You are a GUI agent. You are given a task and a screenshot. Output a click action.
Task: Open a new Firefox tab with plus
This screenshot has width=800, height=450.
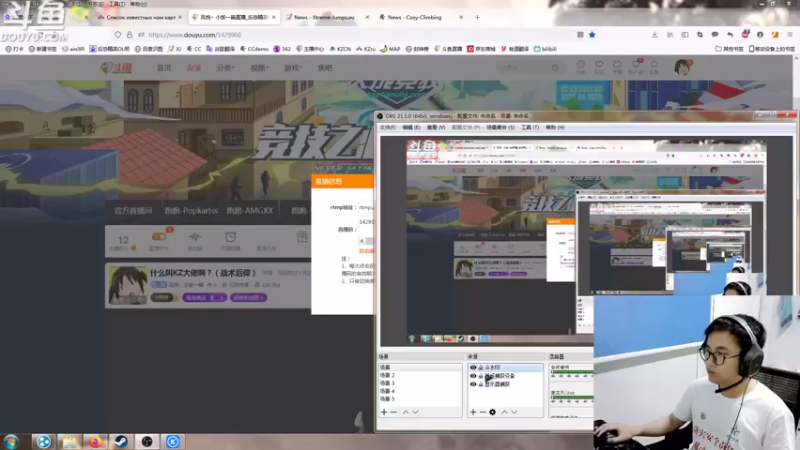(x=478, y=17)
